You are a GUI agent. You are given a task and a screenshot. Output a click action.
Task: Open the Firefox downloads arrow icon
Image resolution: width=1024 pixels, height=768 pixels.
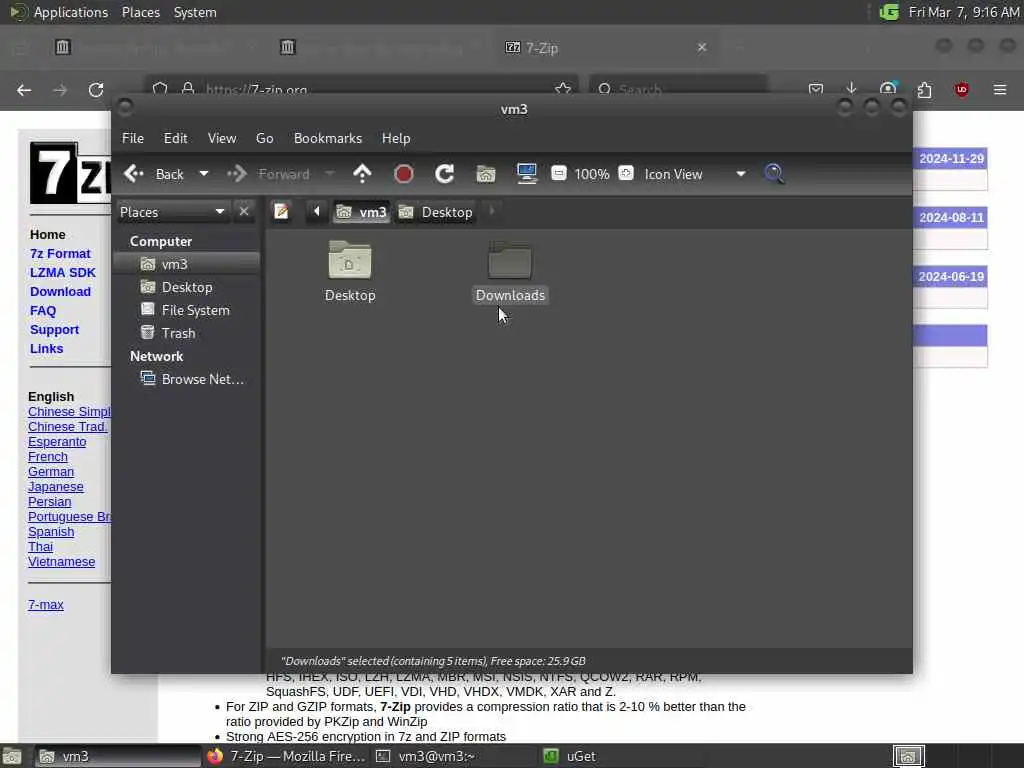(x=851, y=88)
